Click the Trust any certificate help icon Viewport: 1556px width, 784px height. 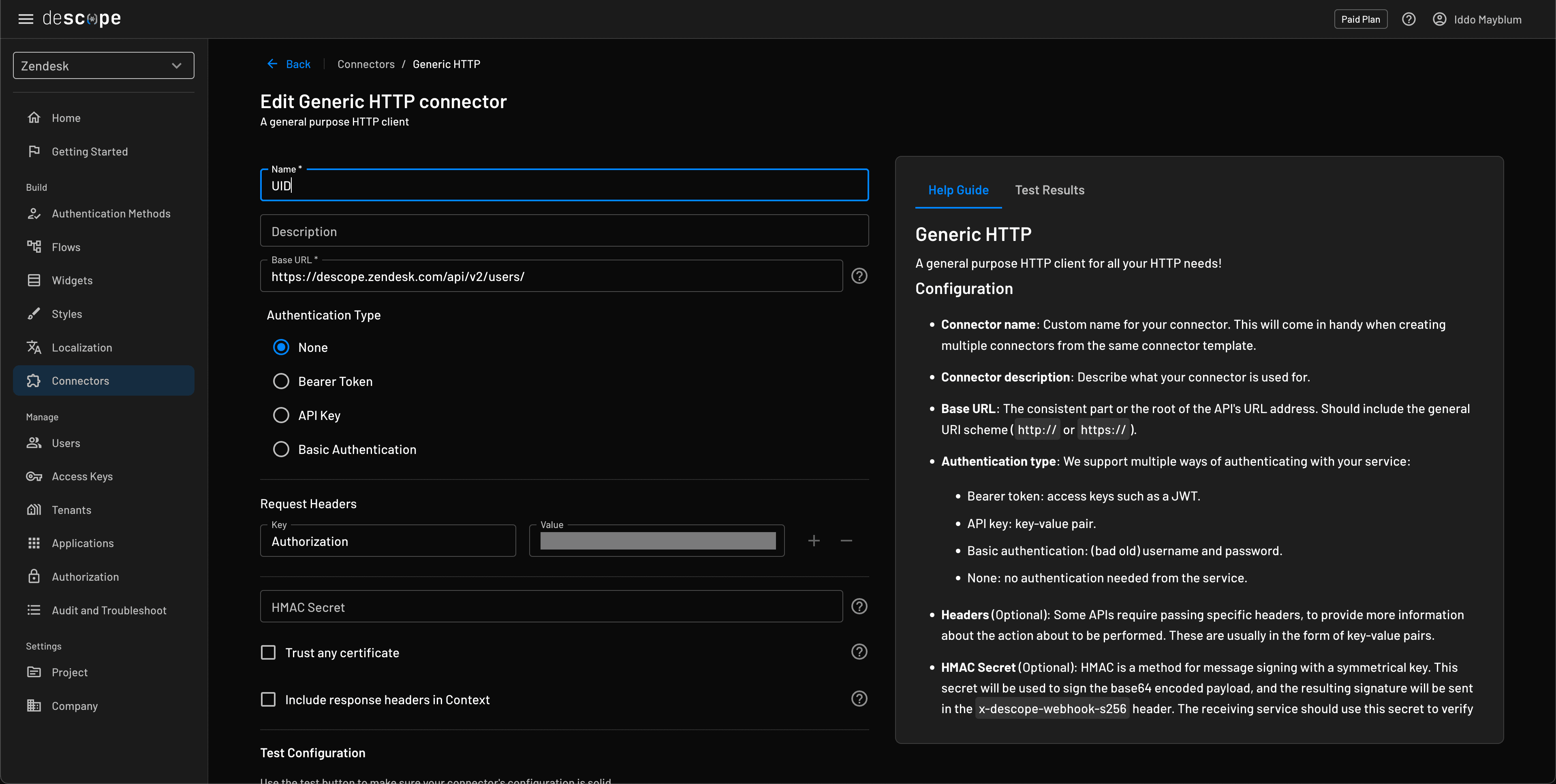(x=859, y=652)
